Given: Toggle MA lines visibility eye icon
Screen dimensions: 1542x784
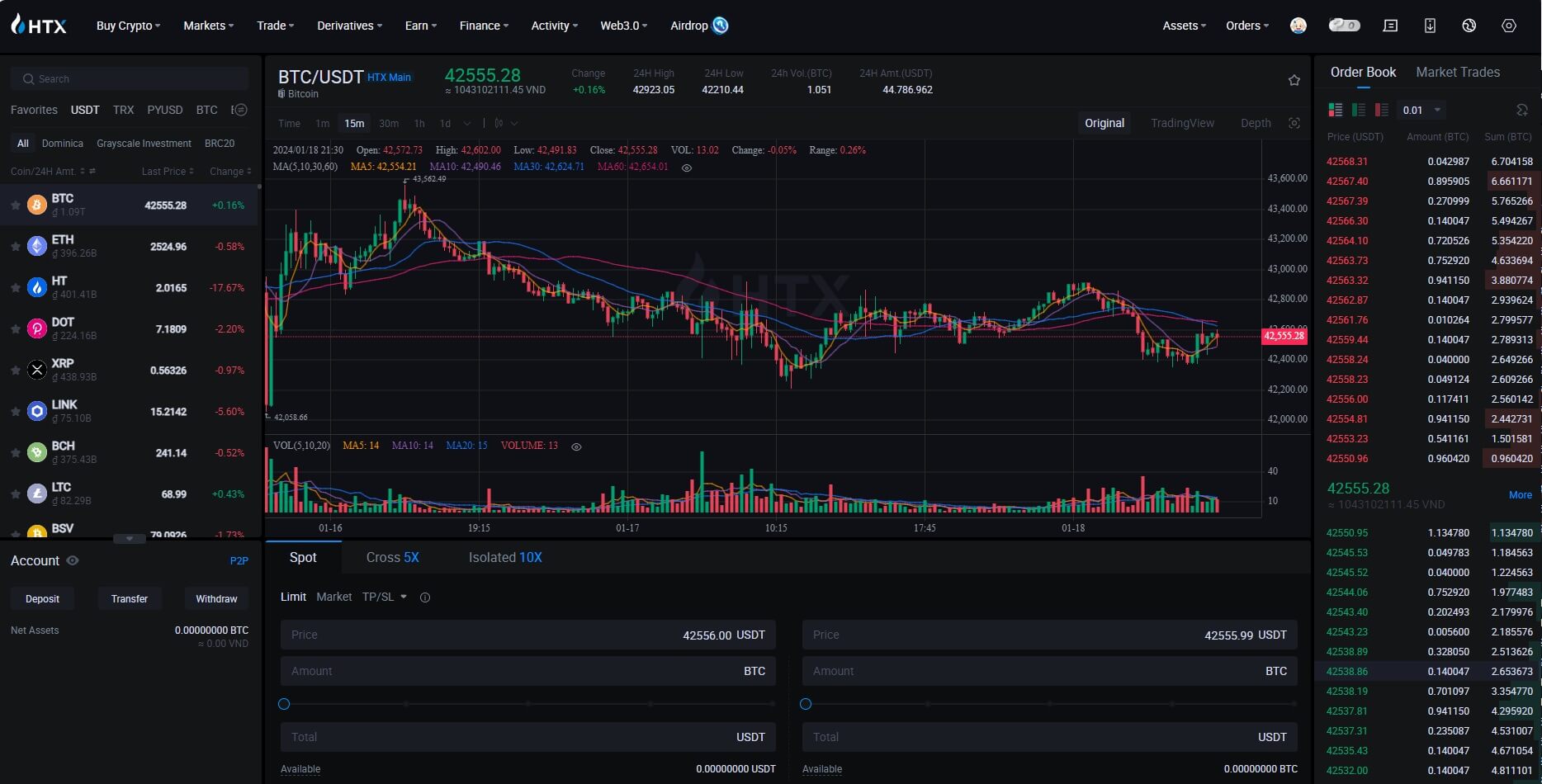Looking at the screenshot, I should coord(686,168).
